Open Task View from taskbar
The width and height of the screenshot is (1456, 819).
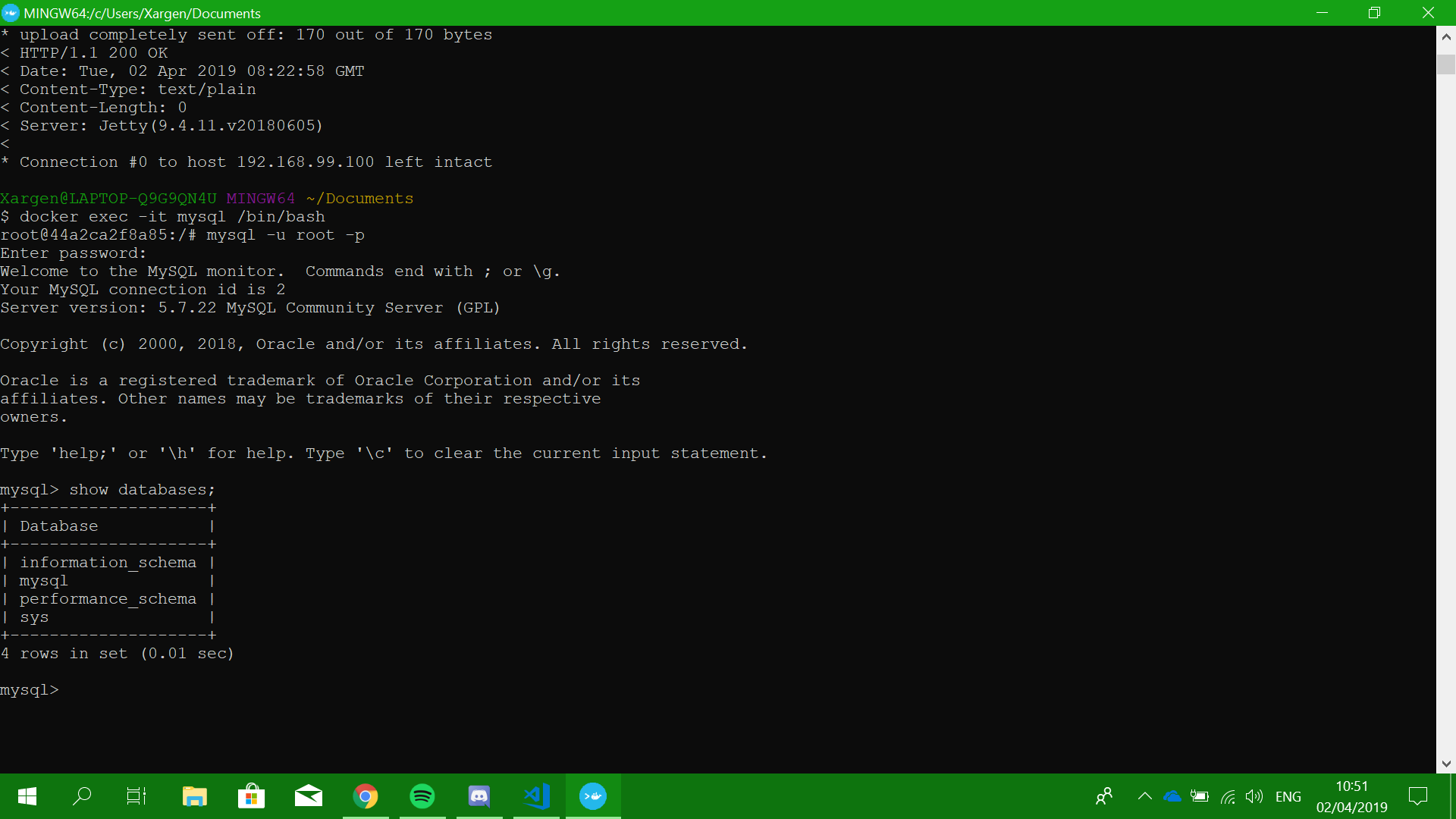point(136,796)
